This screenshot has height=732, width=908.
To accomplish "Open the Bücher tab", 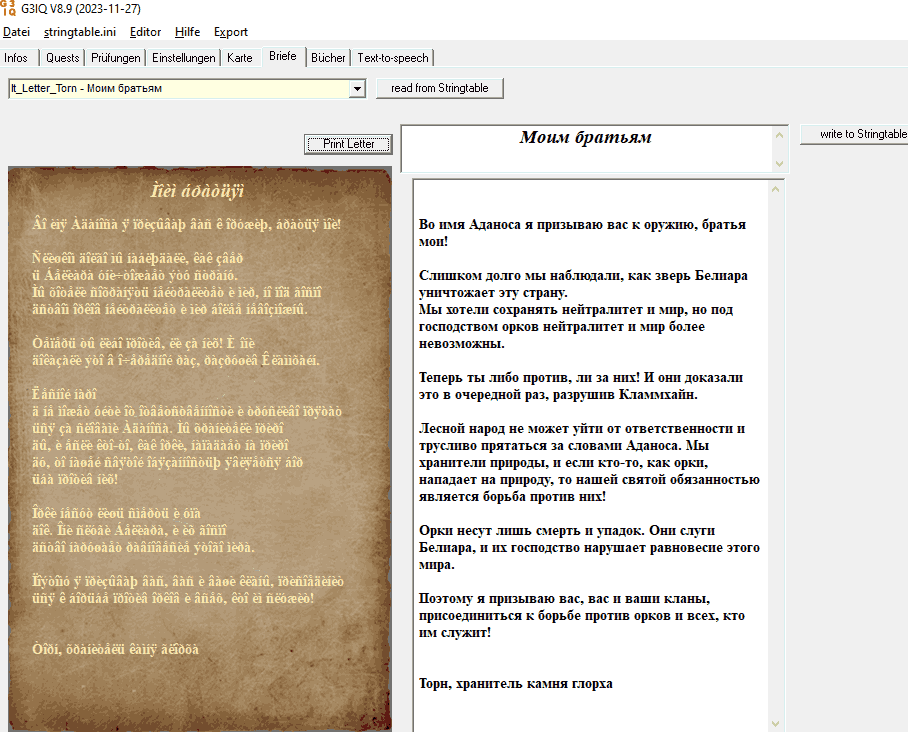I will 328,58.
